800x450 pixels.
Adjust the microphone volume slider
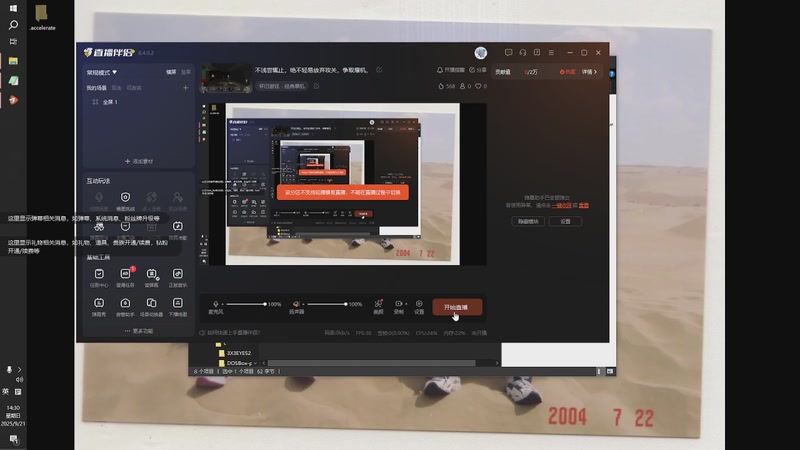pos(246,304)
